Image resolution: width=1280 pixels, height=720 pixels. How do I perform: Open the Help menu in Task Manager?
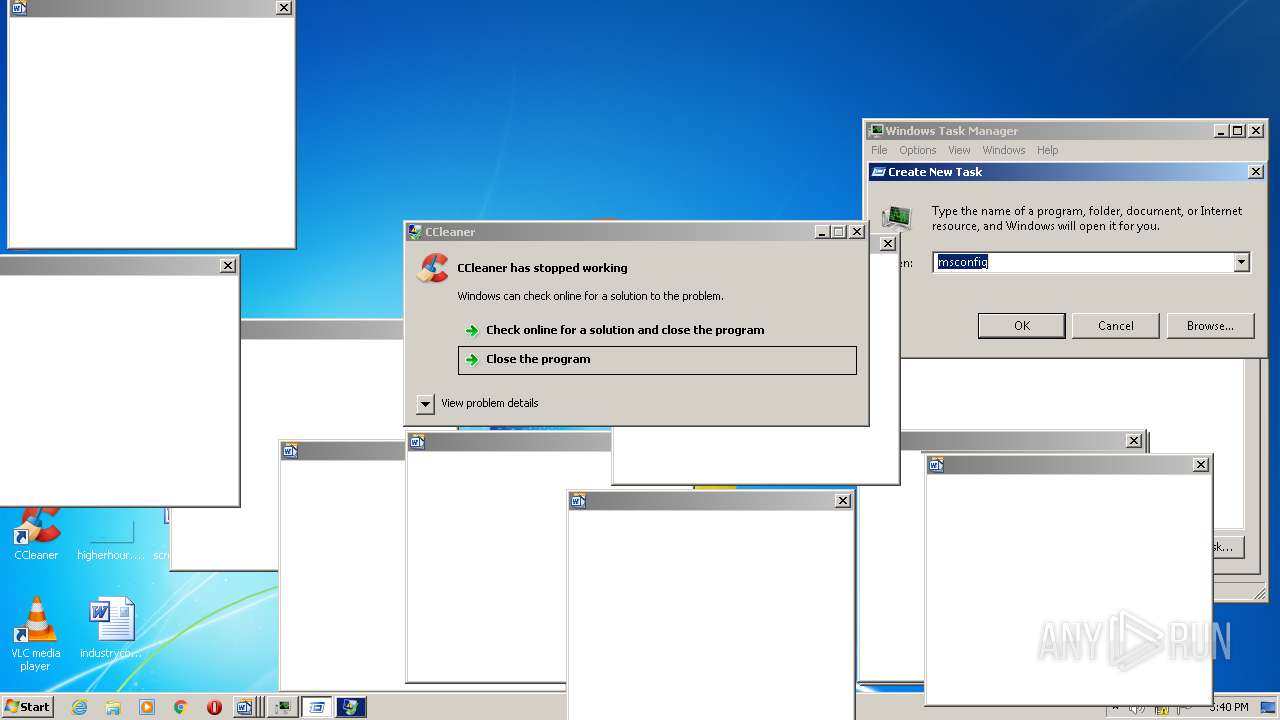click(1047, 150)
